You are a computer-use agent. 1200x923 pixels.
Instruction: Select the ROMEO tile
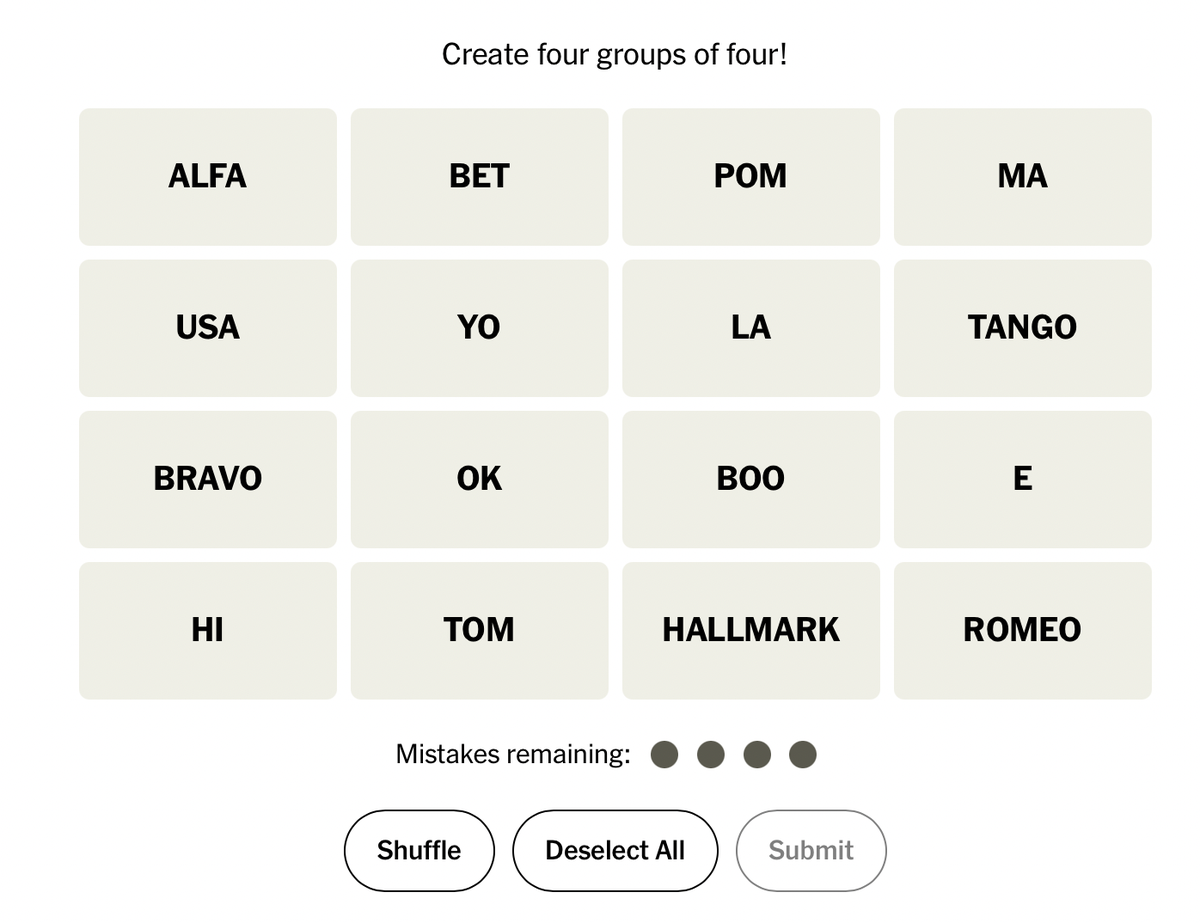click(1022, 630)
